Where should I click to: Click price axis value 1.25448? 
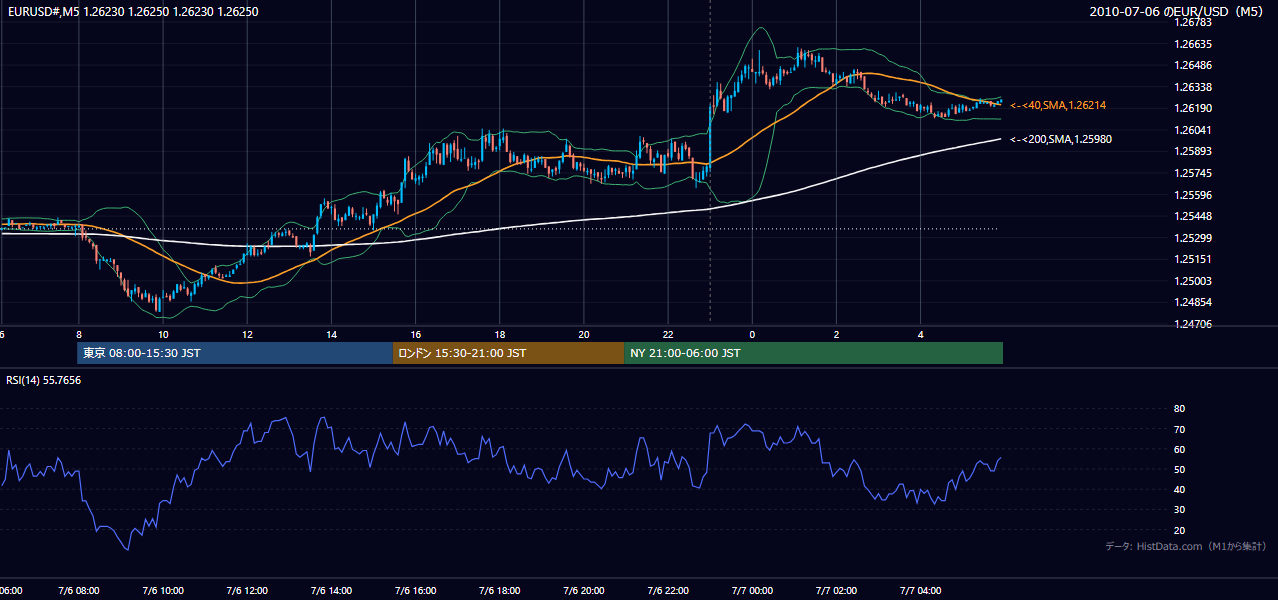click(1194, 216)
